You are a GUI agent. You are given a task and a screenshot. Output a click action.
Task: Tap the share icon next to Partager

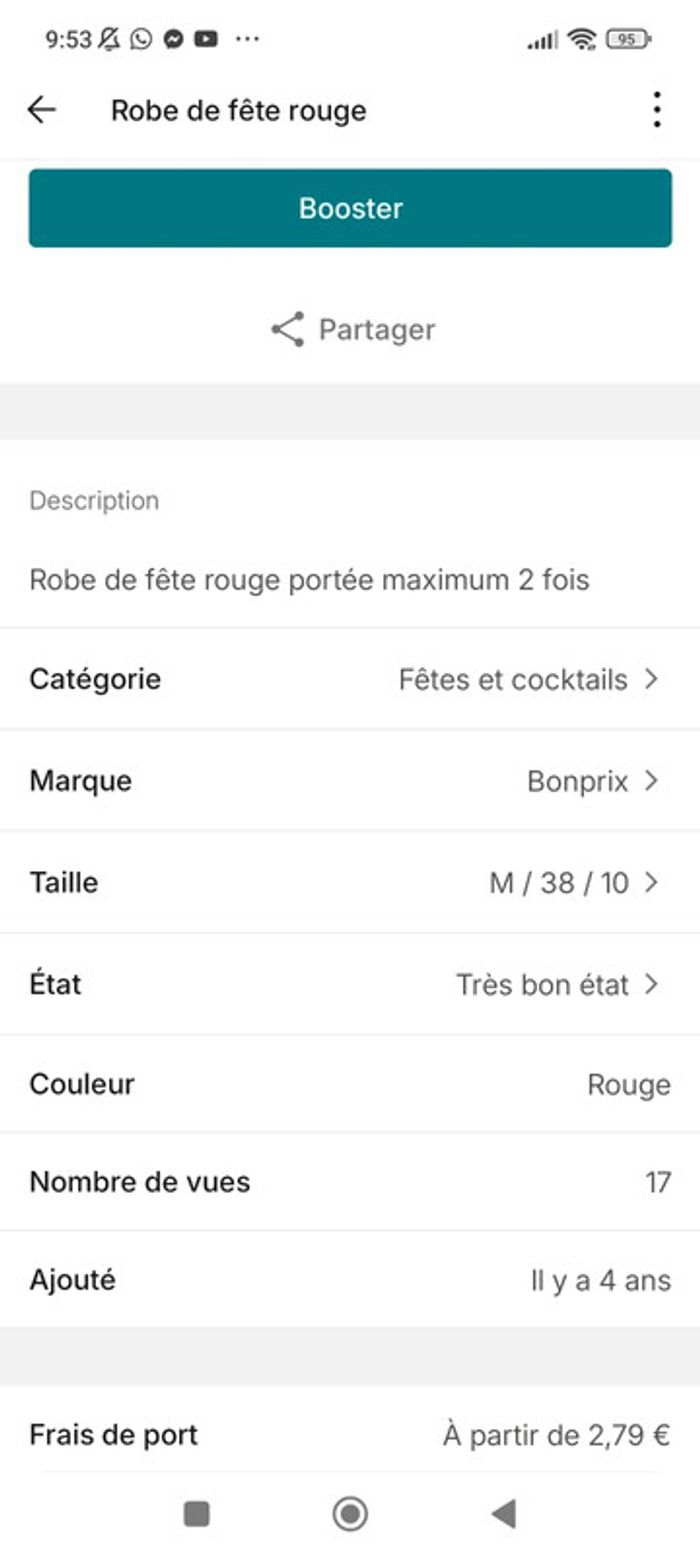click(x=288, y=330)
